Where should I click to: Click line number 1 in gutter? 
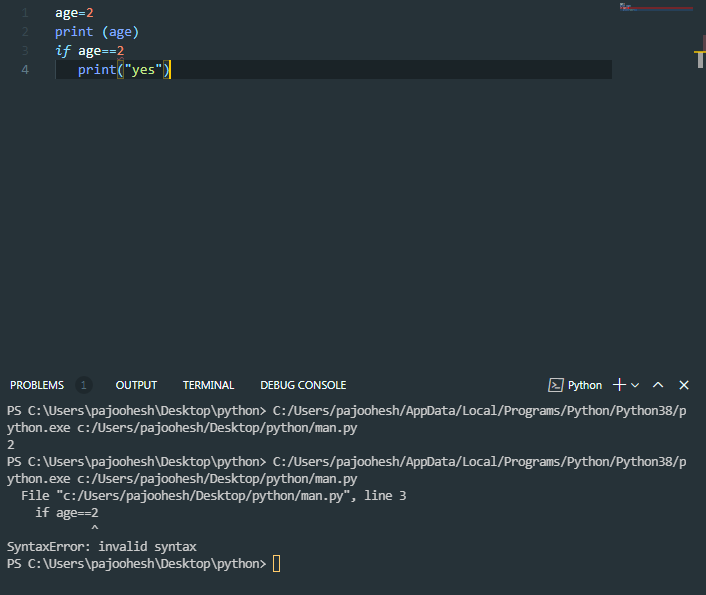pyautogui.click(x=26, y=12)
